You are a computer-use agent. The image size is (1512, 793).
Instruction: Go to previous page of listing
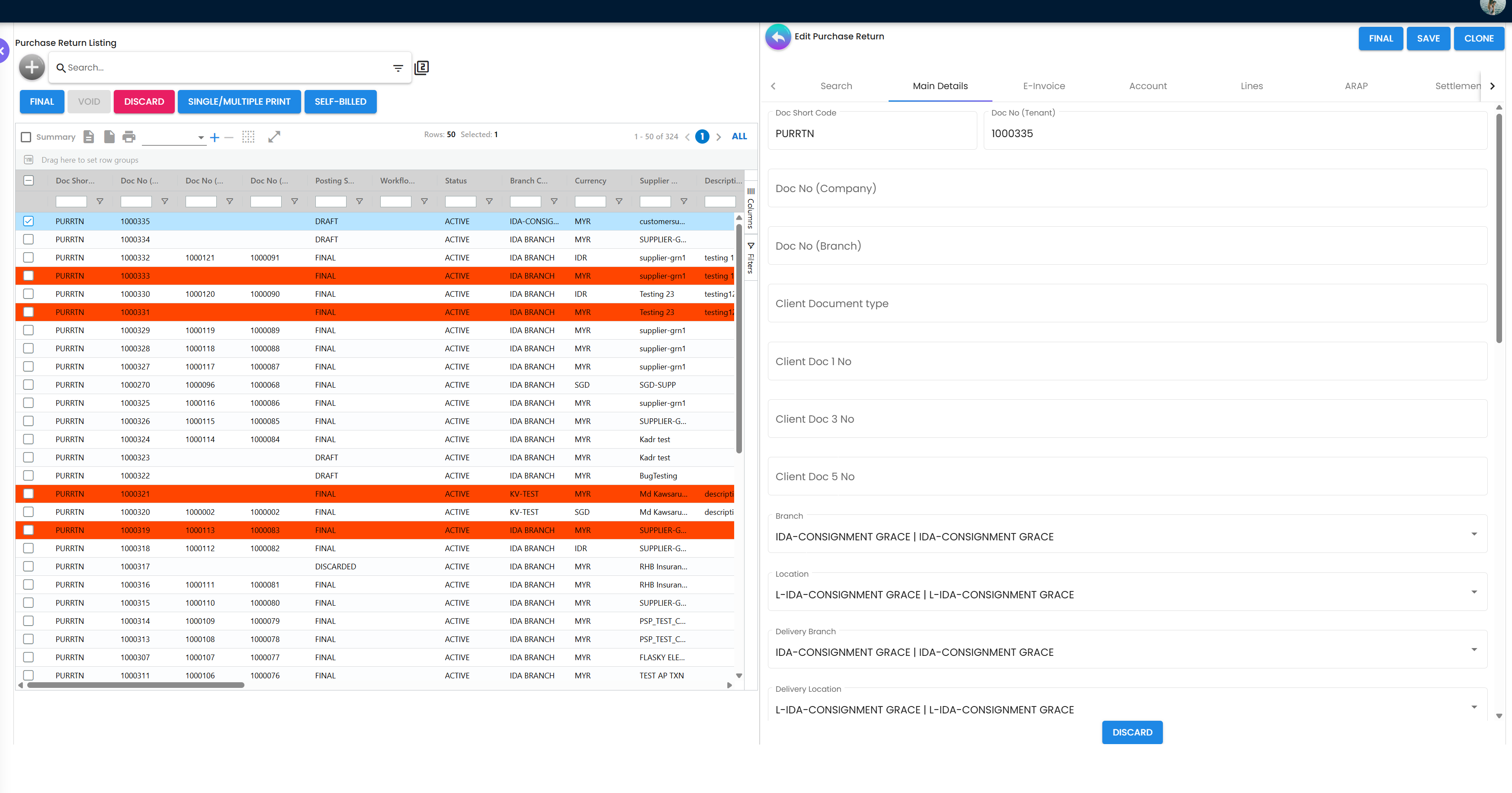coord(687,137)
